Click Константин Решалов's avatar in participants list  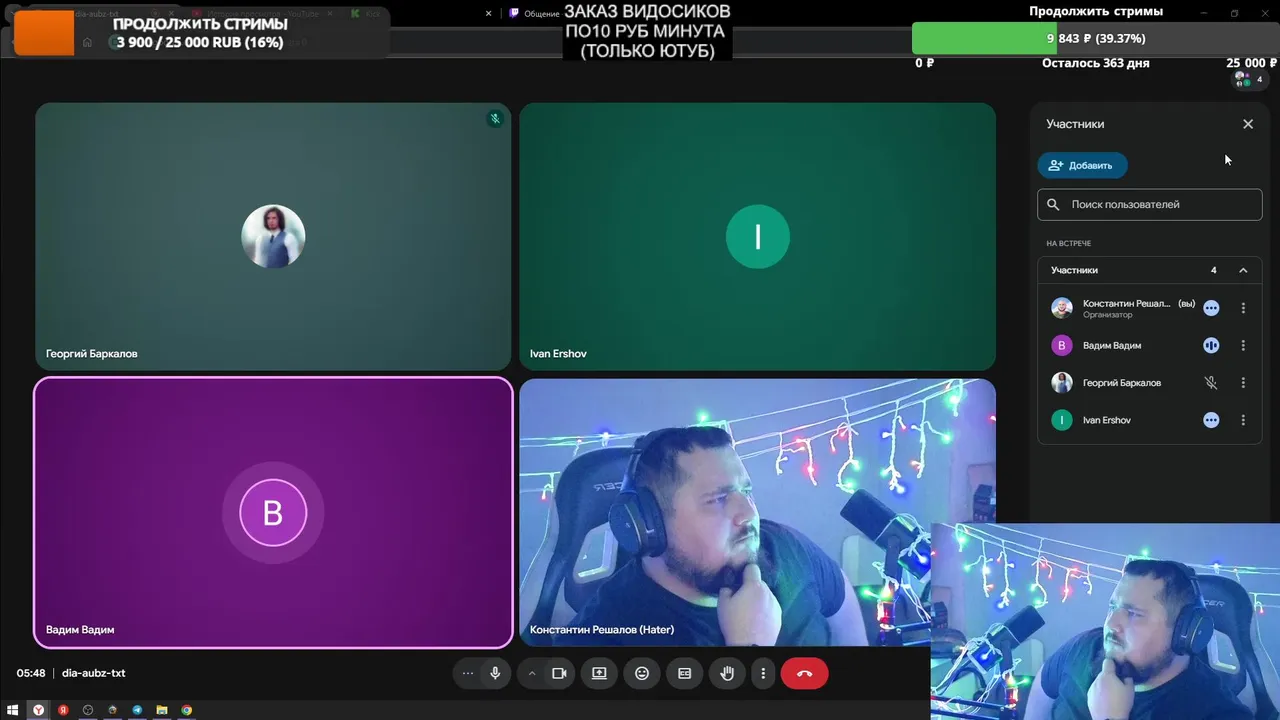pos(1062,308)
